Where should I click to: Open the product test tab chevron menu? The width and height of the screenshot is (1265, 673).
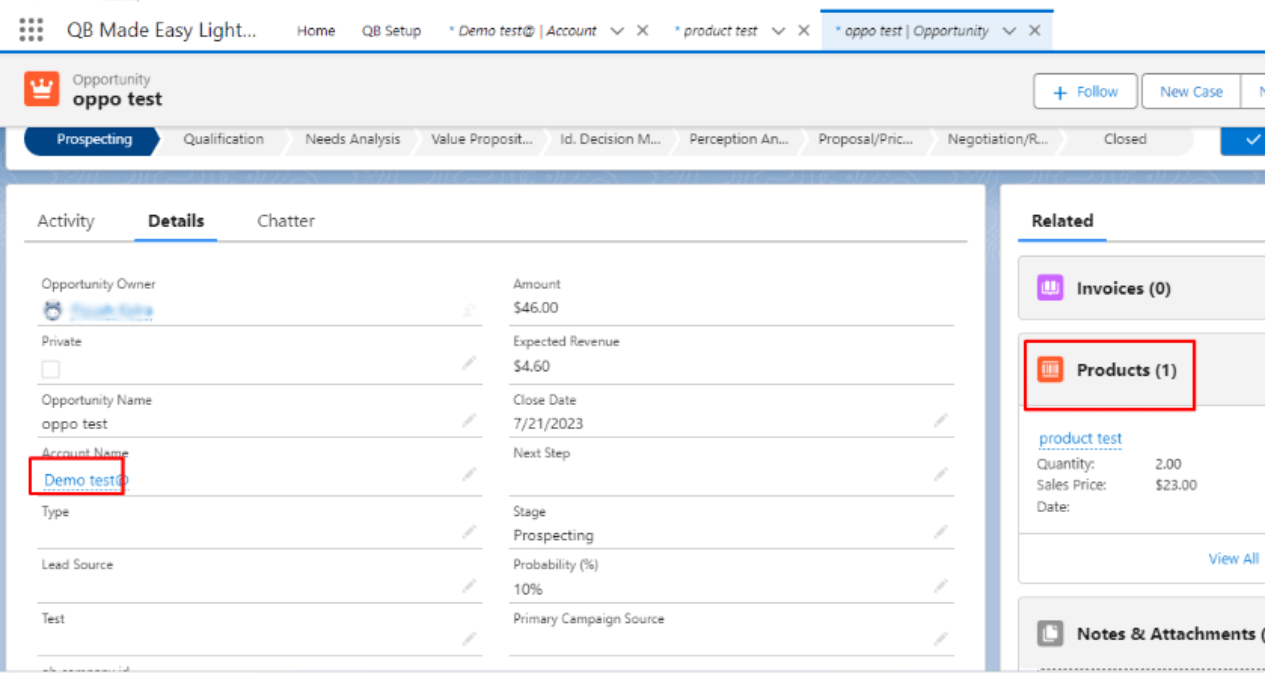[x=777, y=31]
